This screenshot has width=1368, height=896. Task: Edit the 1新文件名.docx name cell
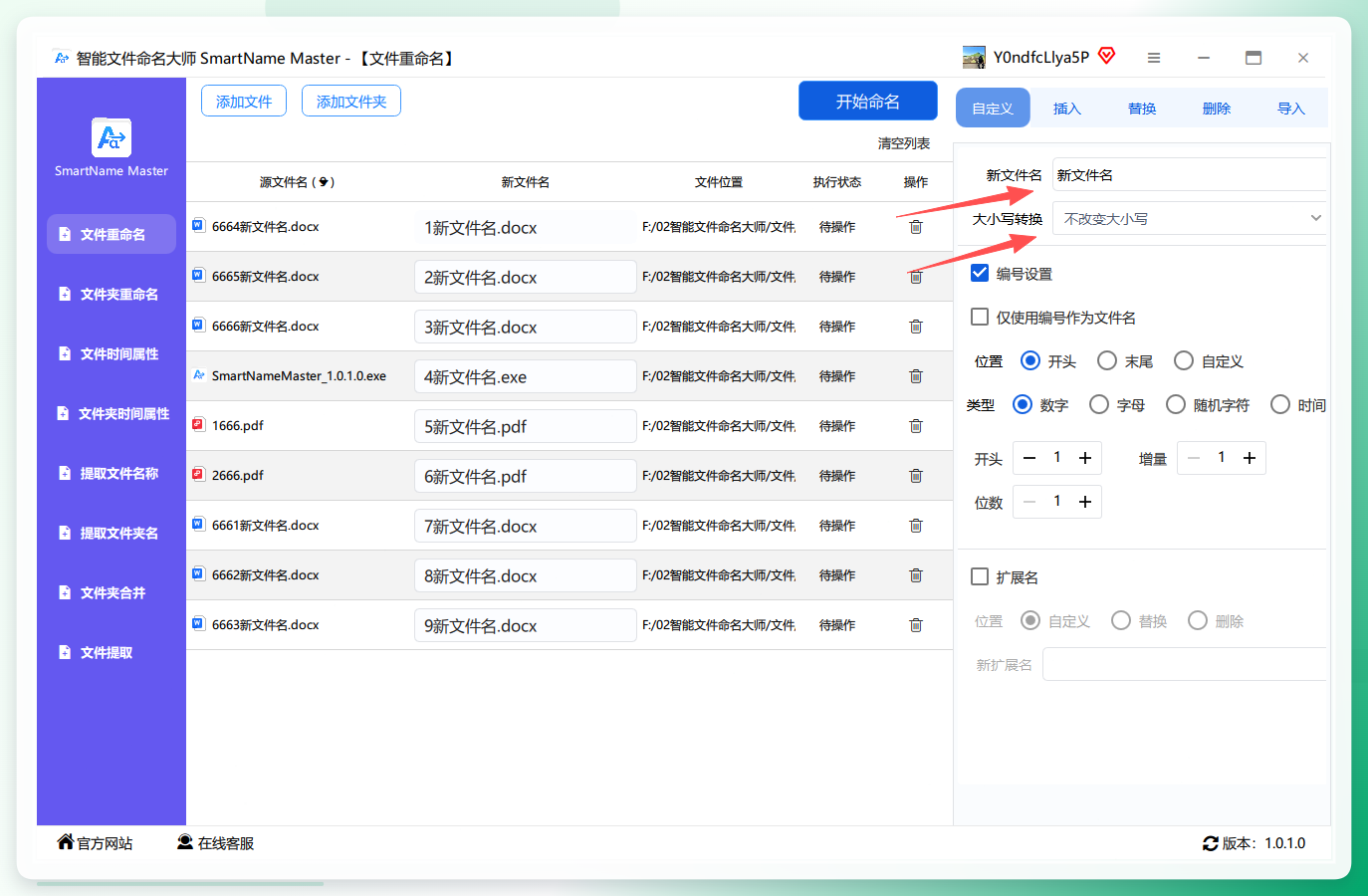click(526, 227)
